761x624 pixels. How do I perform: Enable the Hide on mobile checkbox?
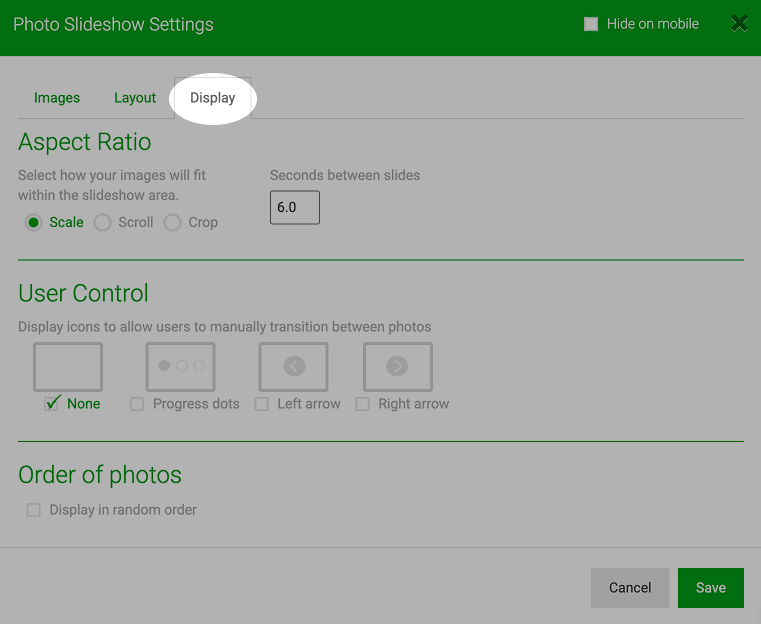click(591, 24)
